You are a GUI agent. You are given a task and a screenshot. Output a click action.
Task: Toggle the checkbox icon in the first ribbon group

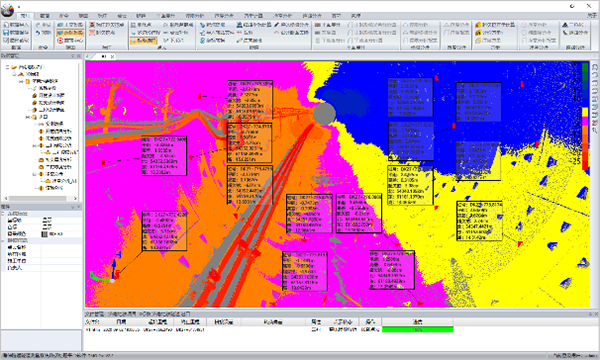(6, 41)
